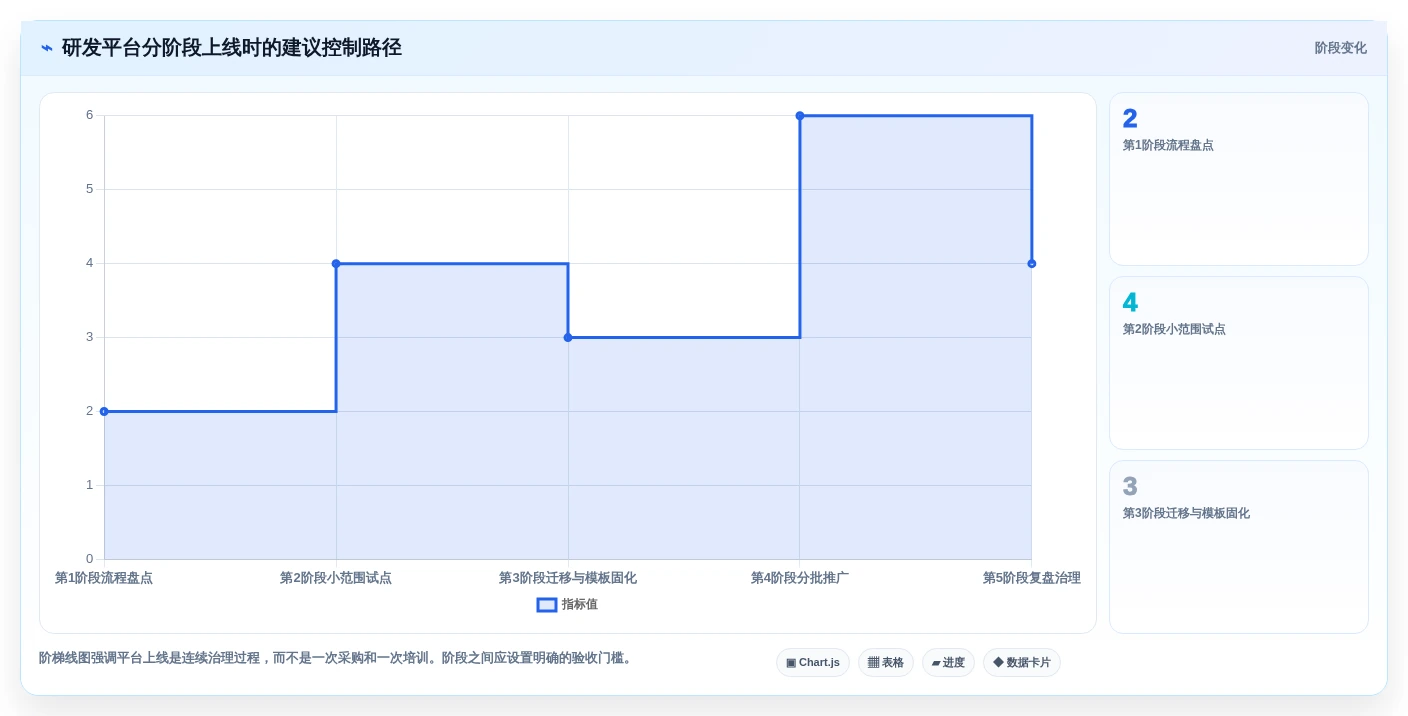Select the 表格 tag
This screenshot has width=1408, height=716.
click(x=886, y=662)
